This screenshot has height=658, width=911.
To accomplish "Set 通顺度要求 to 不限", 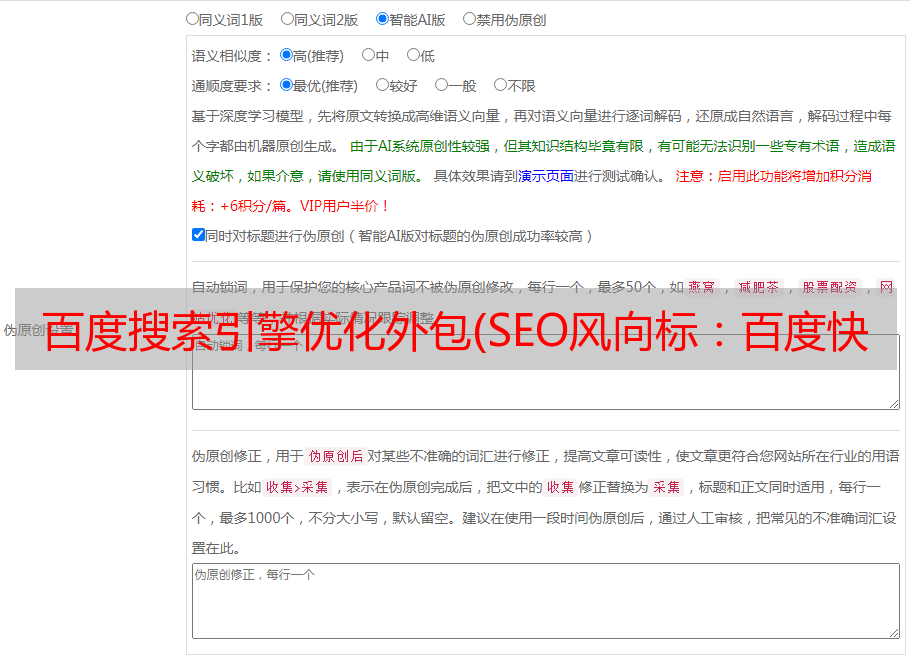I will click(x=500, y=85).
